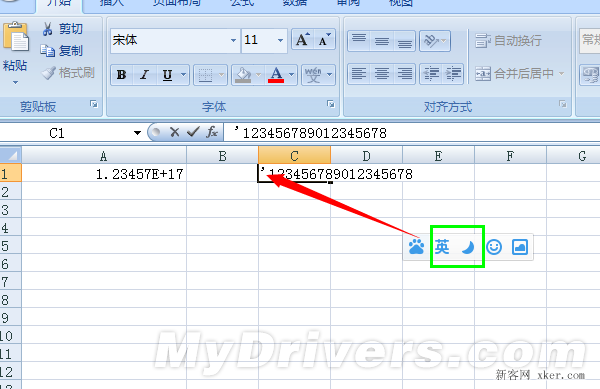
Task: Click the Select All corner triangle
Action: pos(11,155)
